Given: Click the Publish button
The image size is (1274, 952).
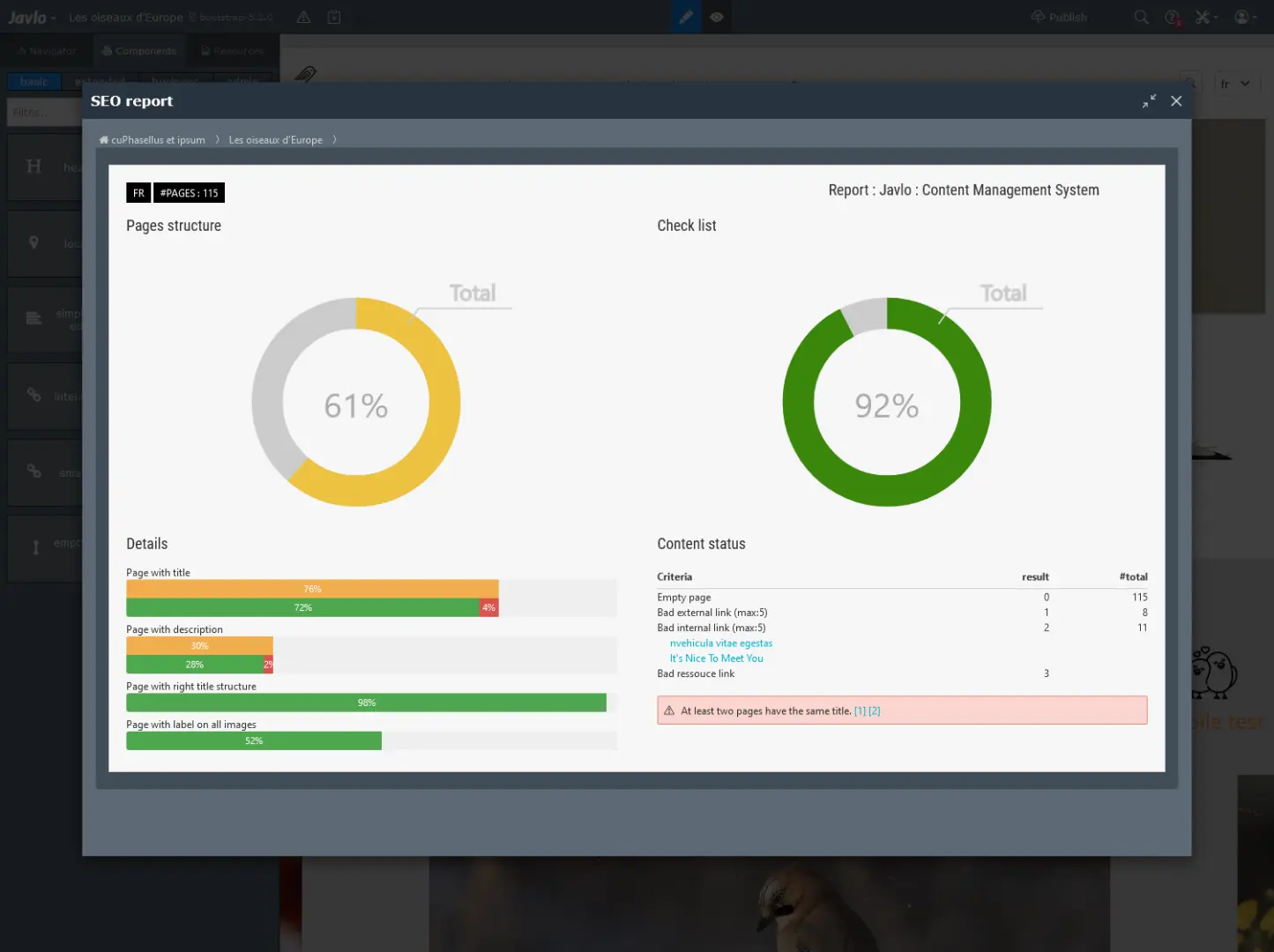Looking at the screenshot, I should (1059, 17).
